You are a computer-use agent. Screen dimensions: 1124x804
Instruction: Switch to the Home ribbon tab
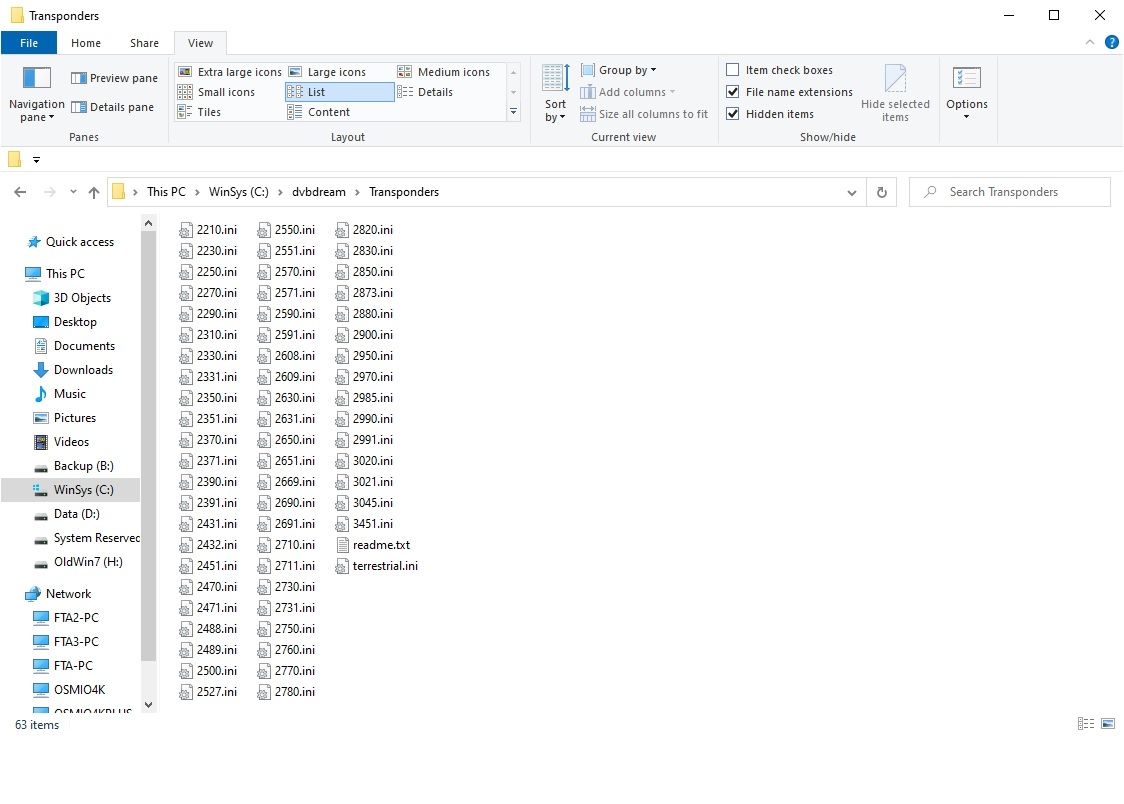coord(86,43)
